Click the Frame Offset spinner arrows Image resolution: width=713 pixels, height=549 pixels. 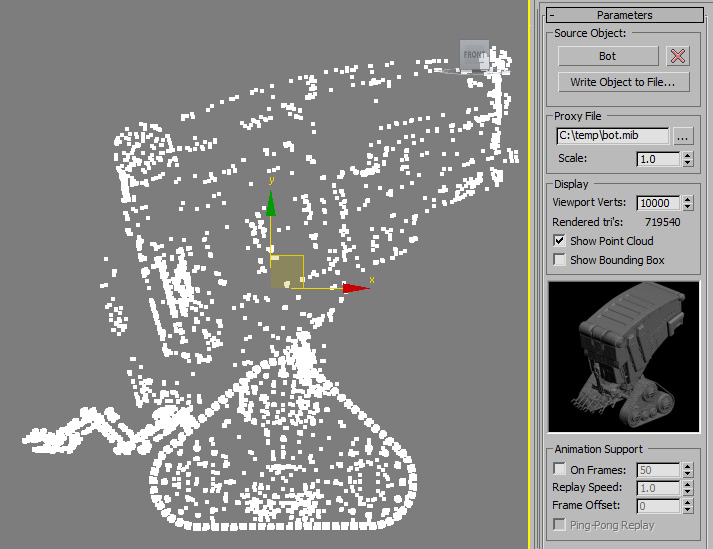click(x=688, y=506)
